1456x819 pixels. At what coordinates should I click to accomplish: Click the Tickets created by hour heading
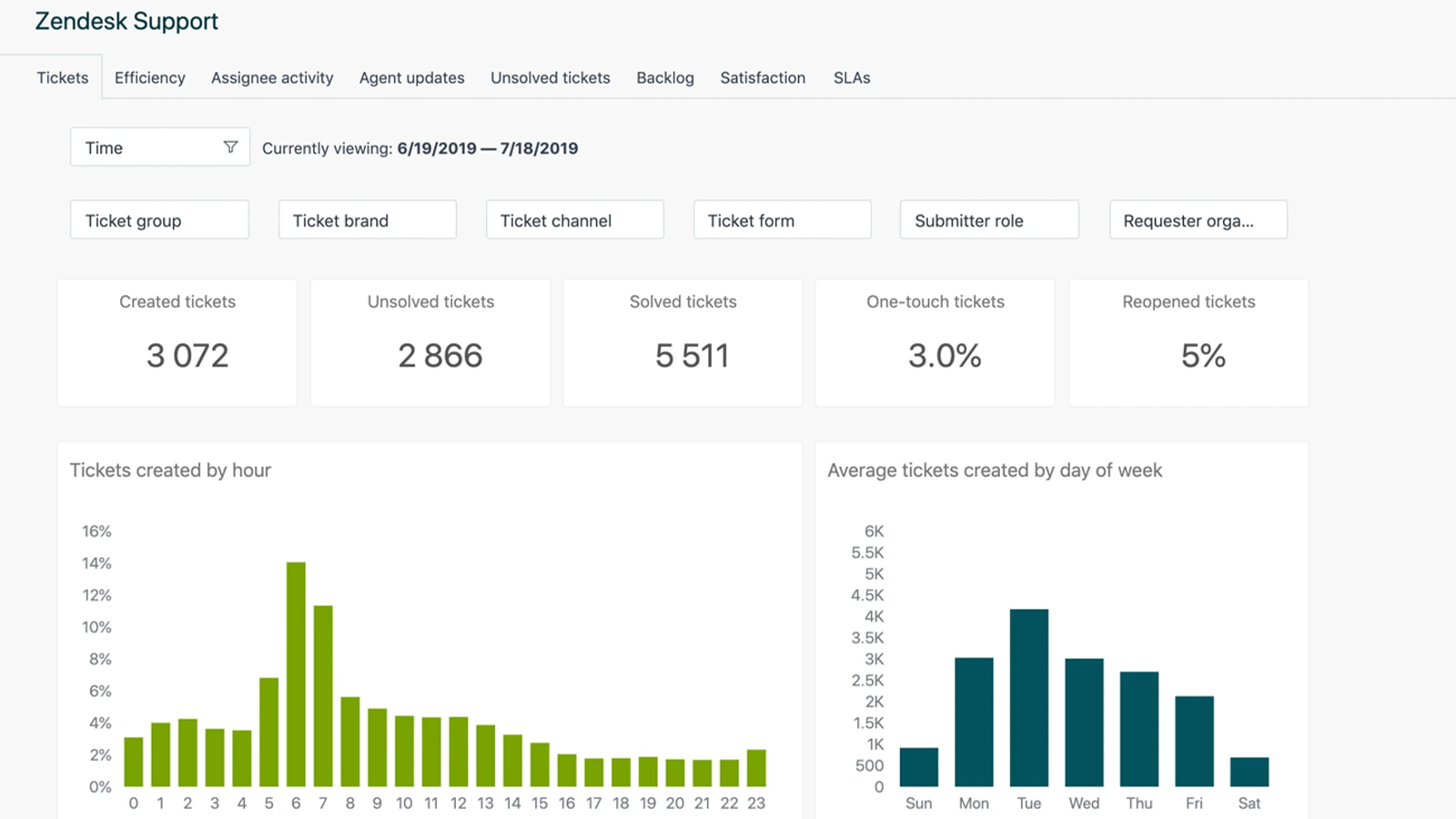click(x=170, y=470)
